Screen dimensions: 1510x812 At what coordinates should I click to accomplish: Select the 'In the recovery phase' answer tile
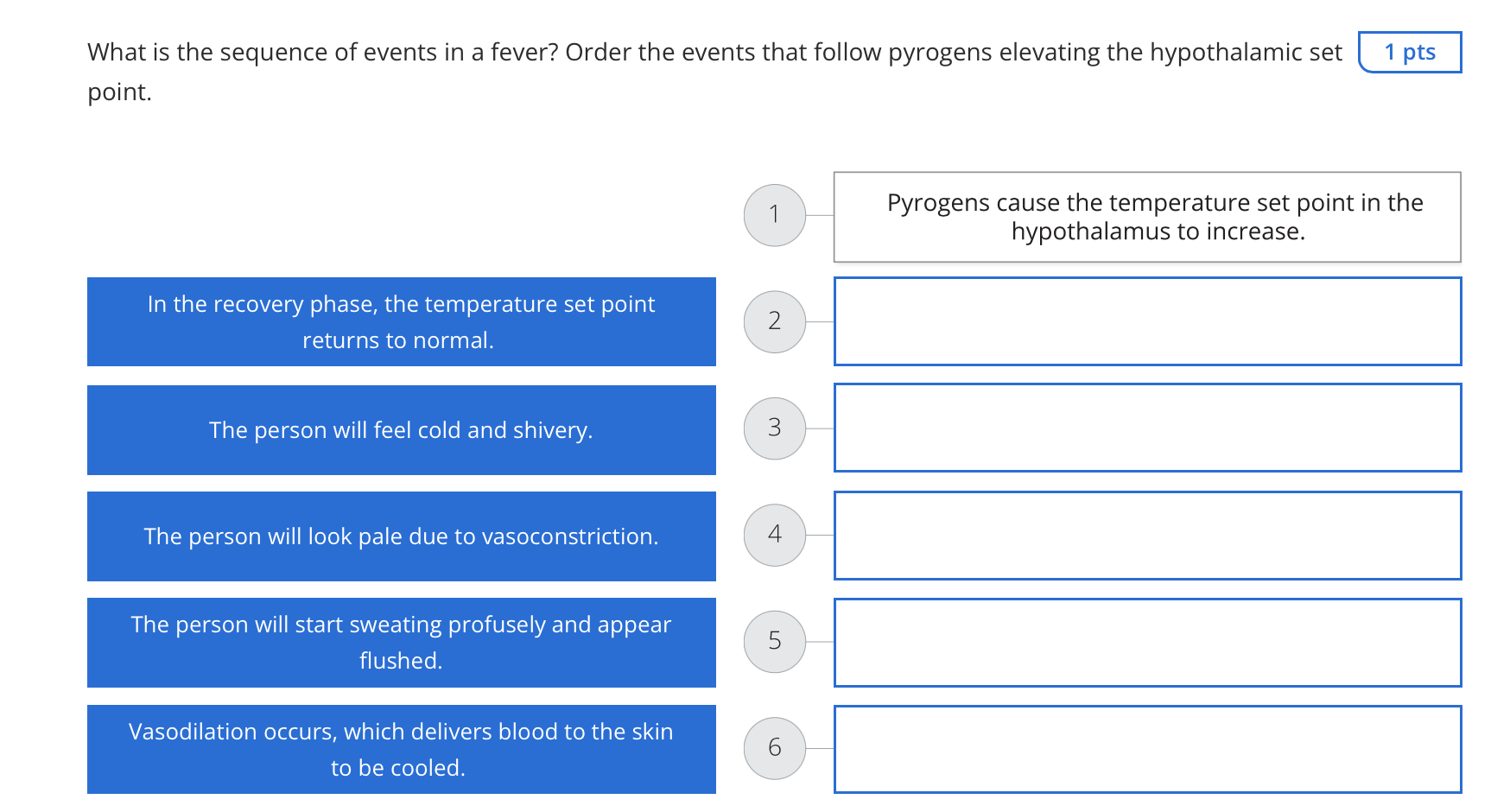tap(401, 321)
